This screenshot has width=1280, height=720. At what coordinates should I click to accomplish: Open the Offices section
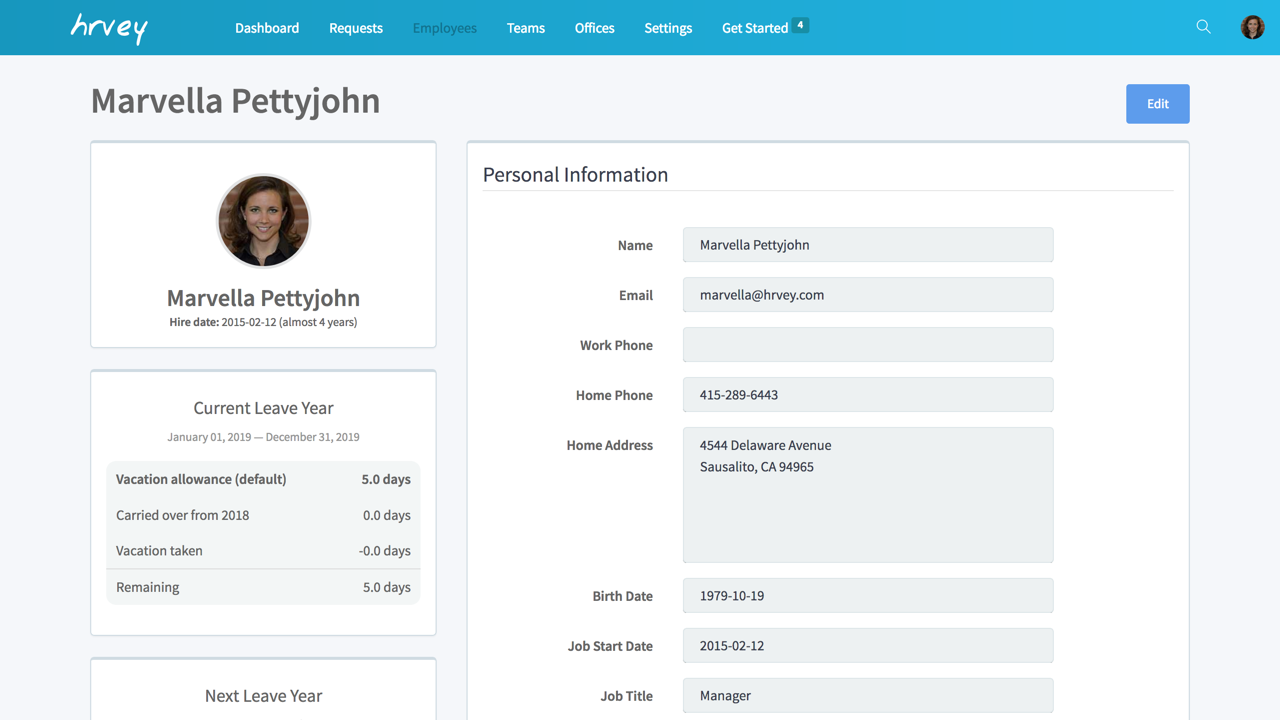594,28
